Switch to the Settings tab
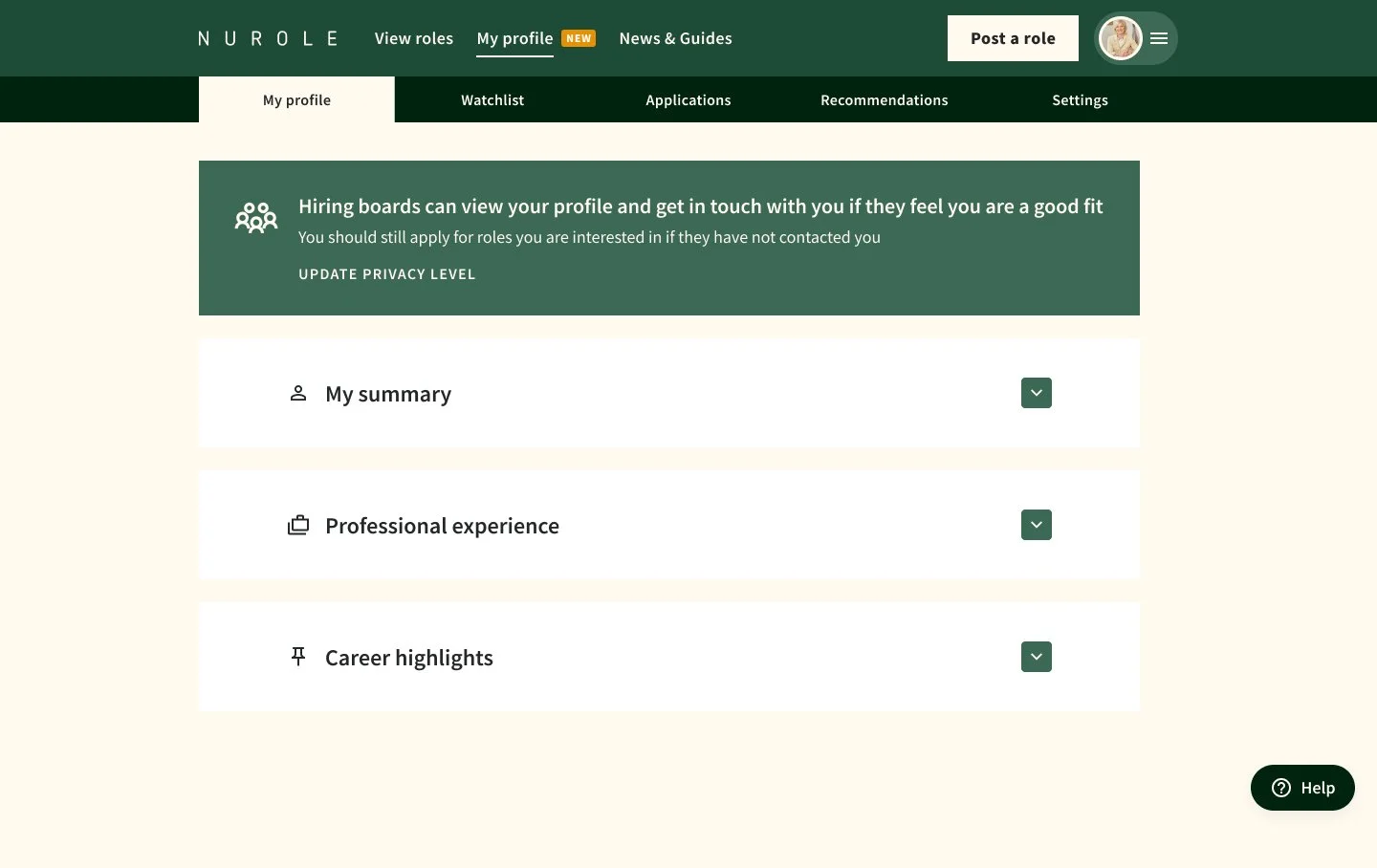 pos(1080,99)
